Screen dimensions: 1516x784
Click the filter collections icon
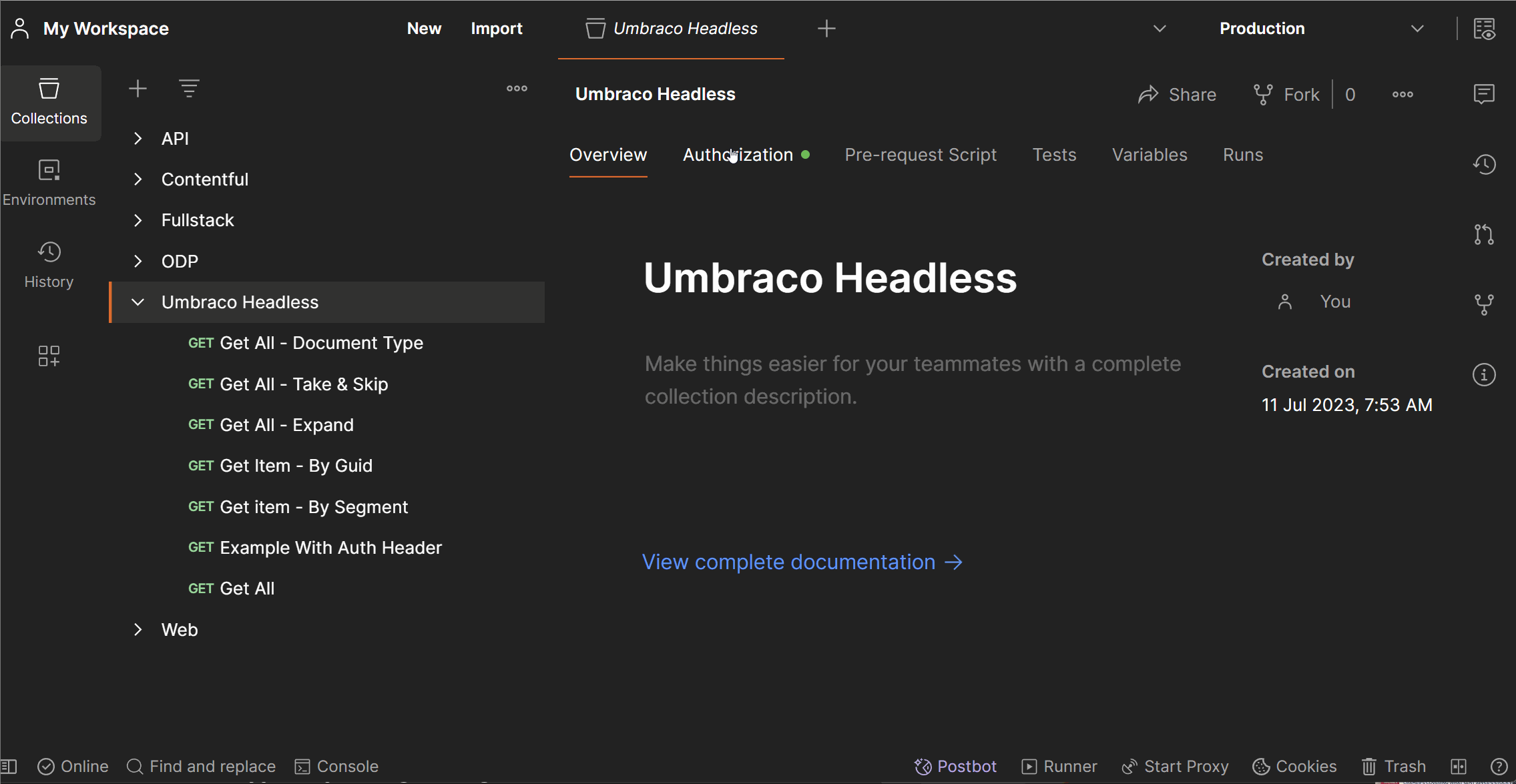(x=189, y=89)
